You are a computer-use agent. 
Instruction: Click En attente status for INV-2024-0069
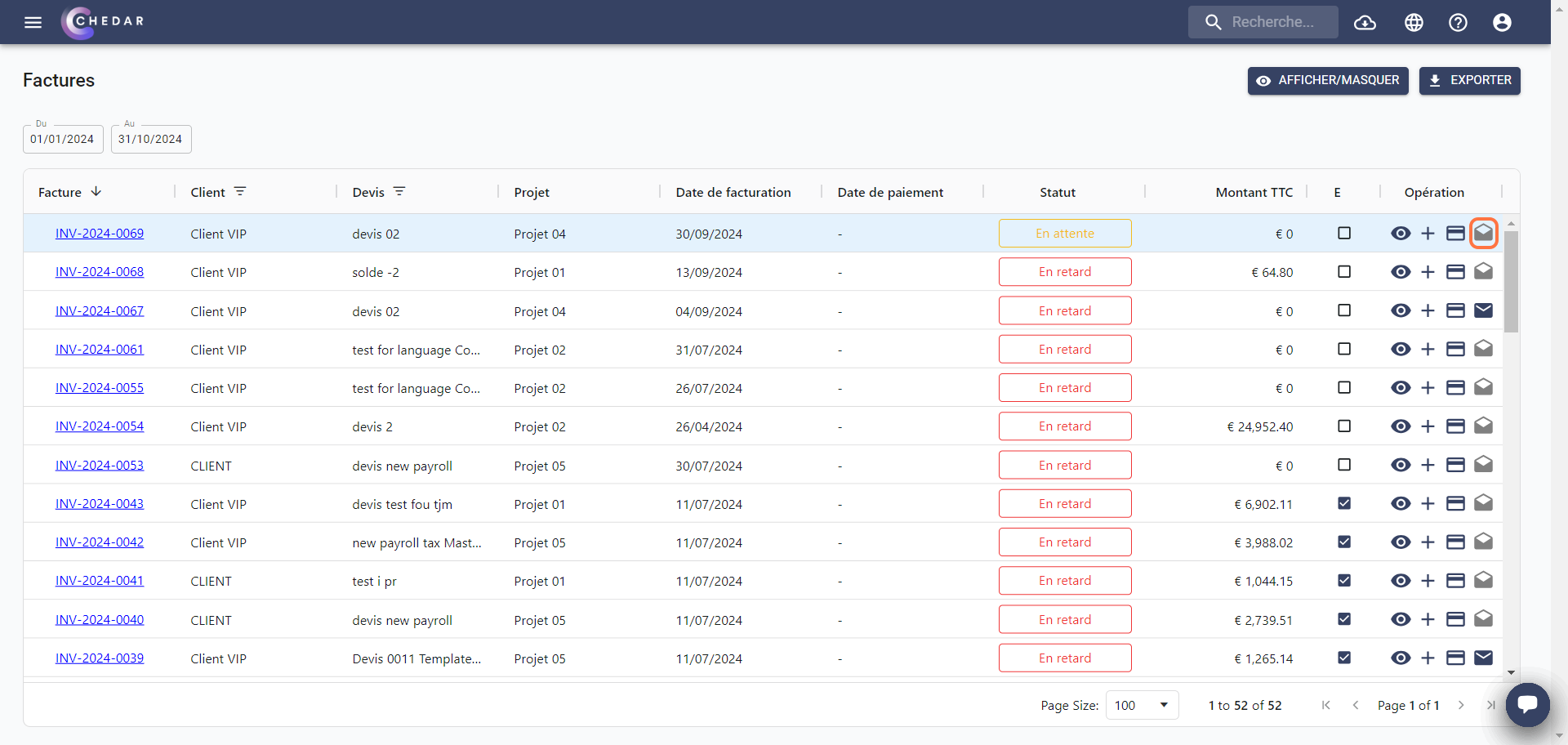tap(1065, 233)
